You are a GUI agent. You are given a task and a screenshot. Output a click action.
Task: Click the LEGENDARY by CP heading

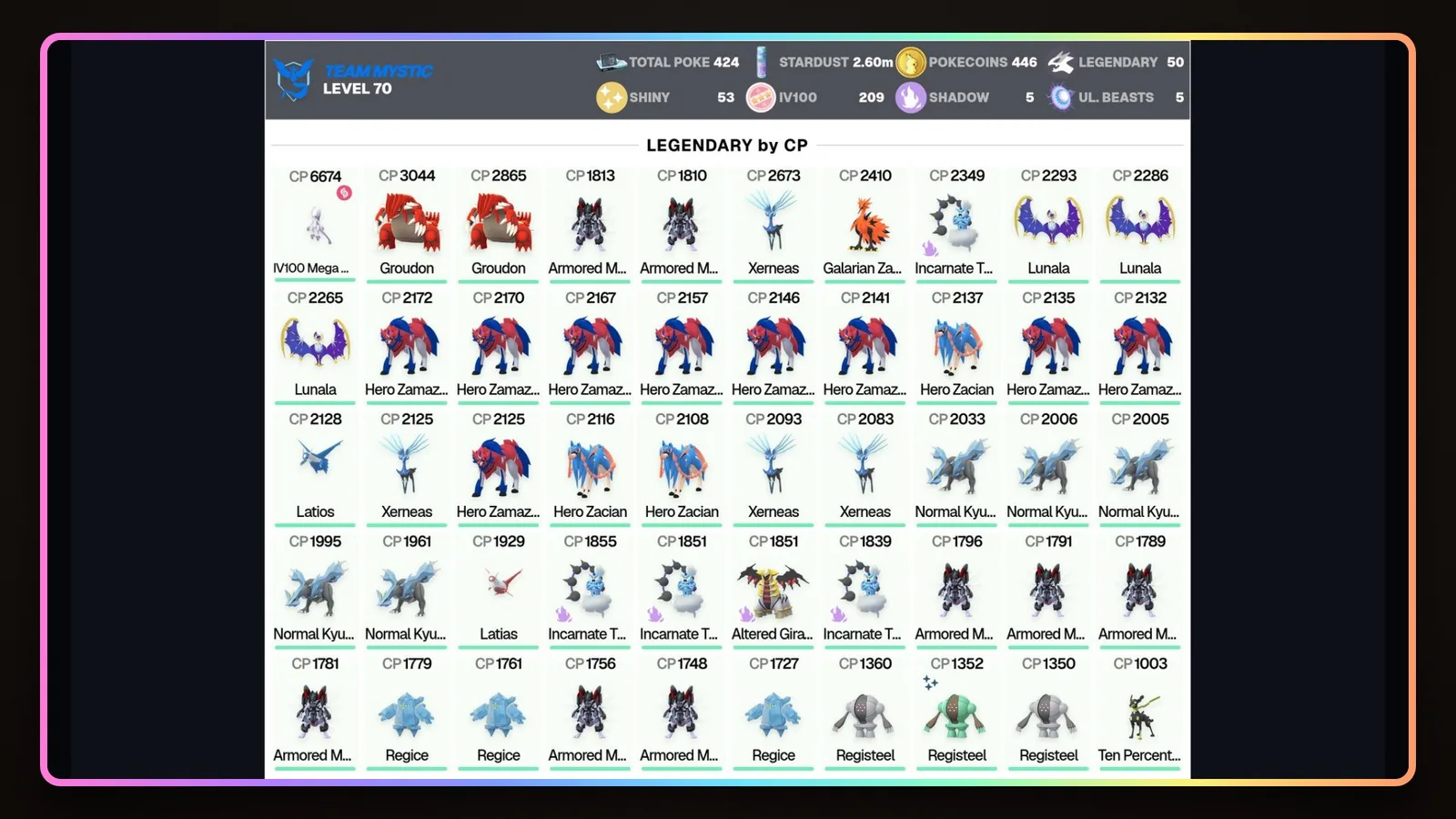[727, 146]
